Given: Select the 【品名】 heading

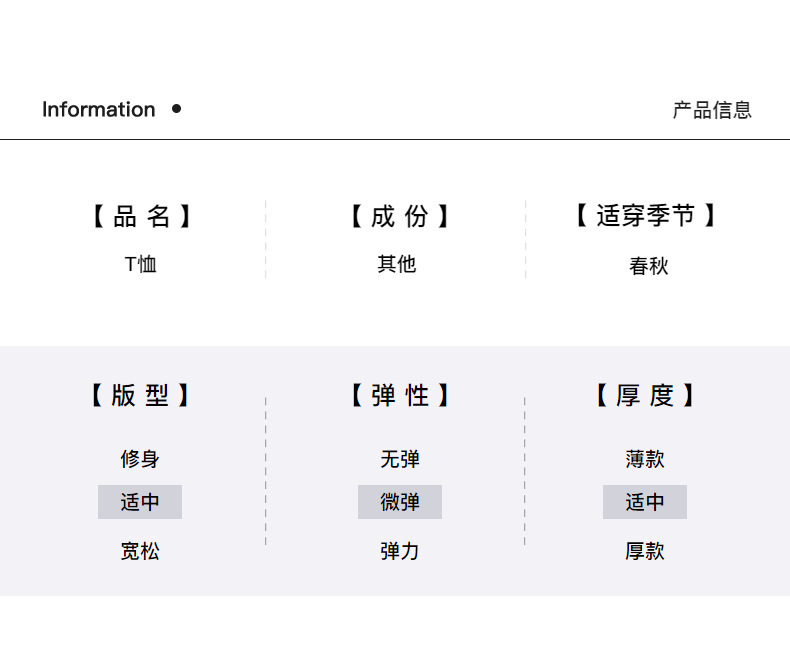Looking at the screenshot, I should (141, 216).
